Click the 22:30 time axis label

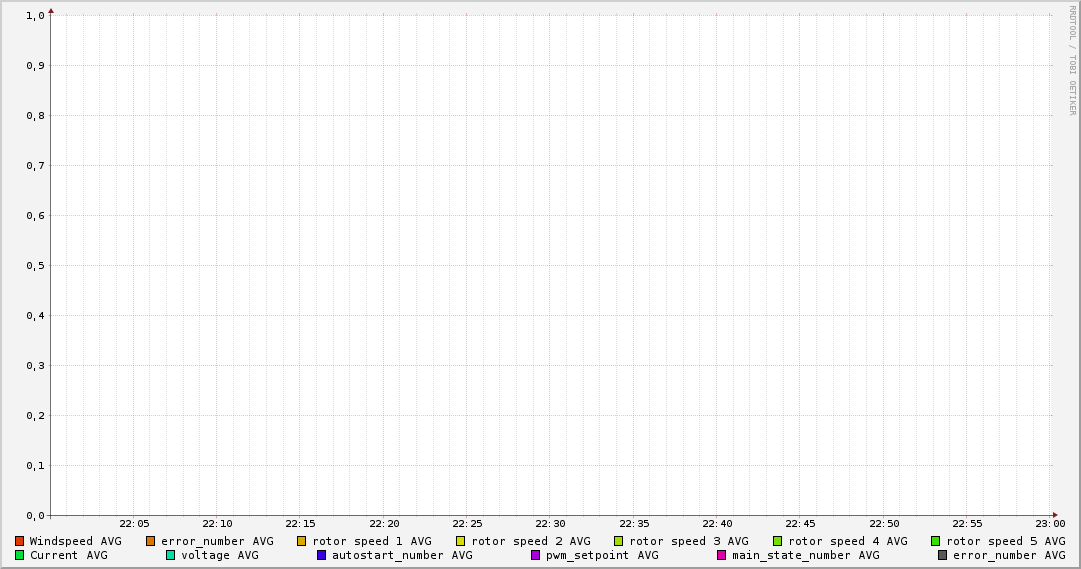pyautogui.click(x=551, y=524)
